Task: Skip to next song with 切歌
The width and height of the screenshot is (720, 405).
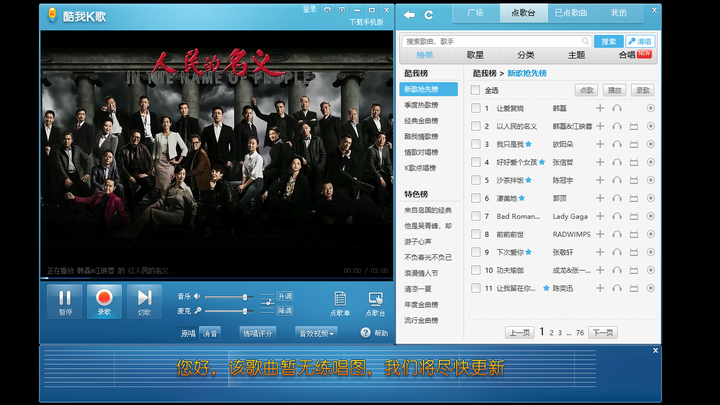Action: pos(144,301)
